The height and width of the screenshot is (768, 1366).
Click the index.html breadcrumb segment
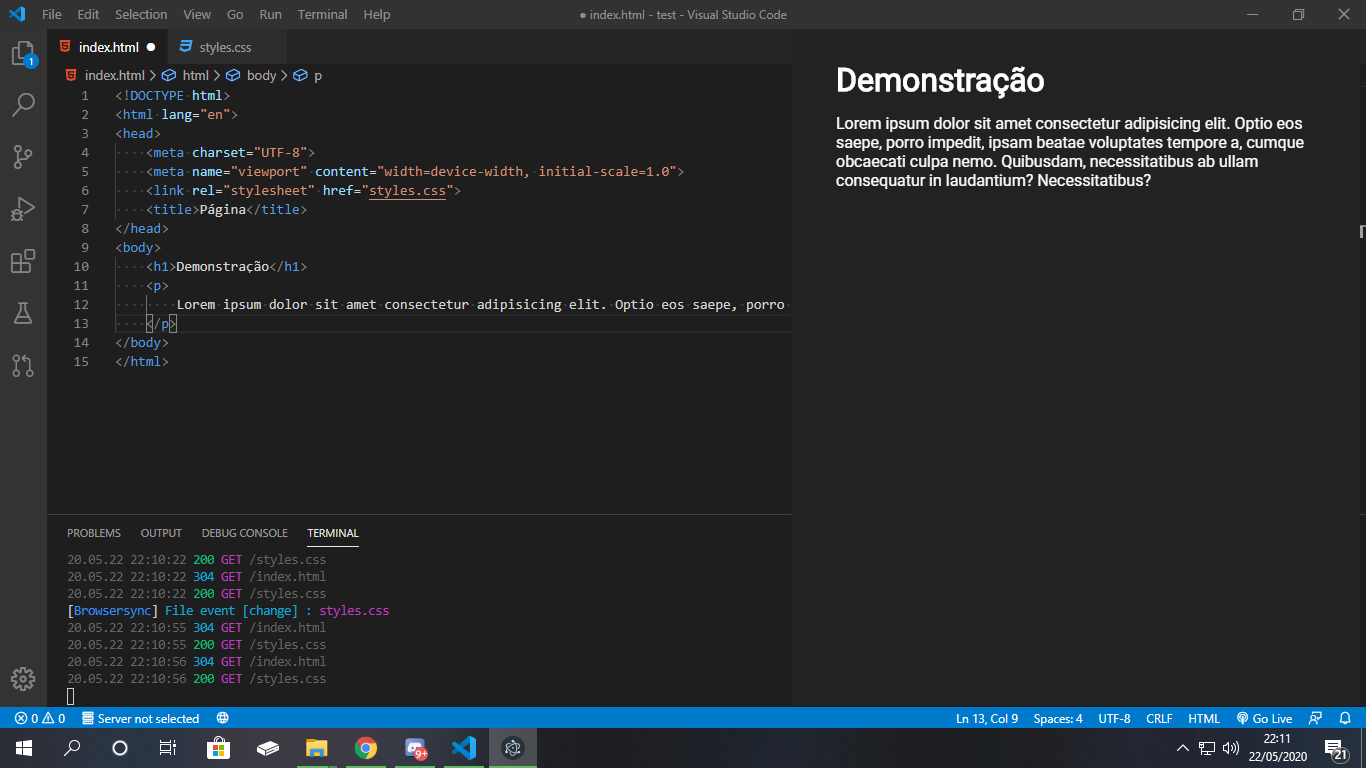[x=114, y=75]
